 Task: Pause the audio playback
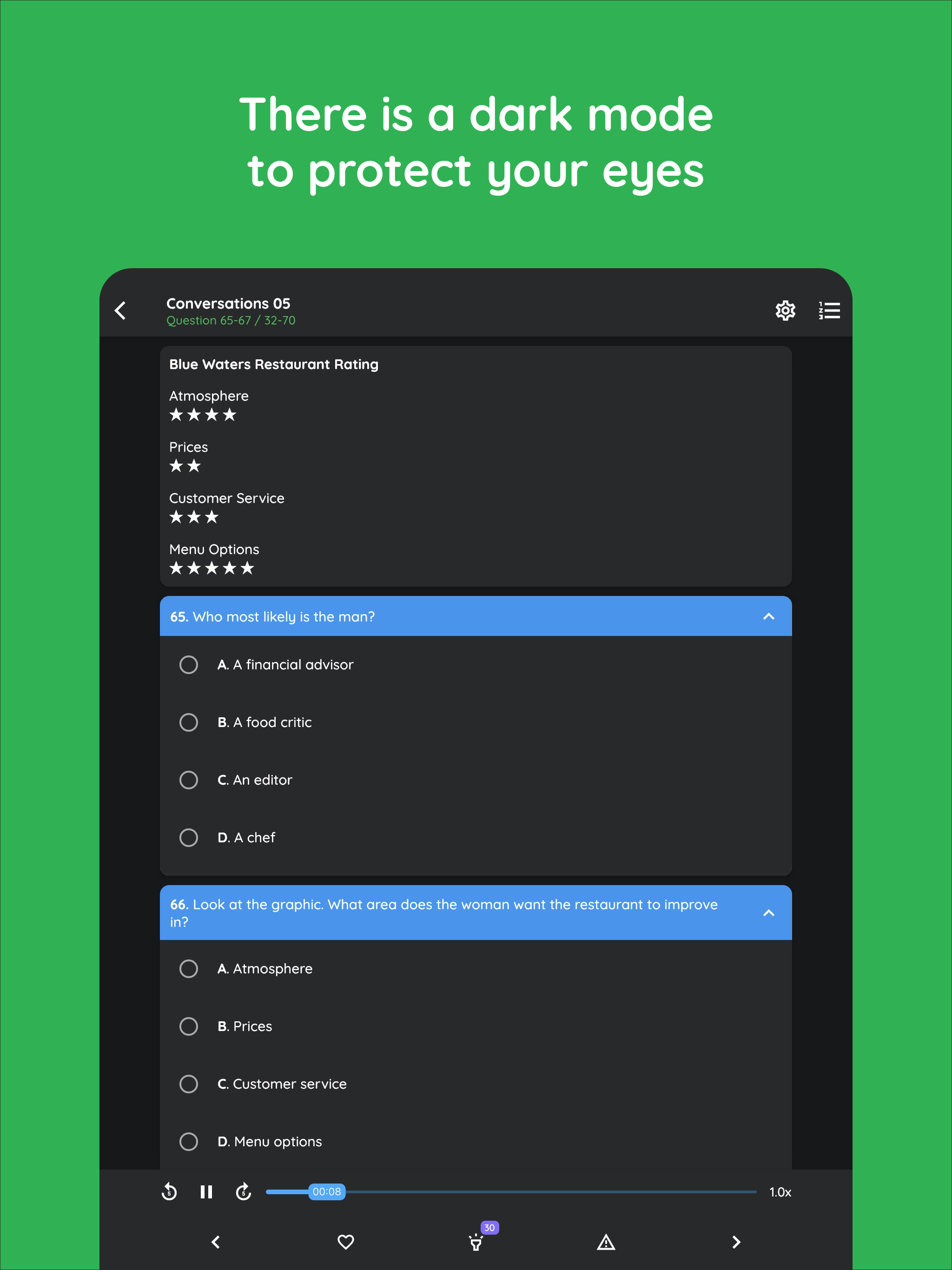point(206,1192)
